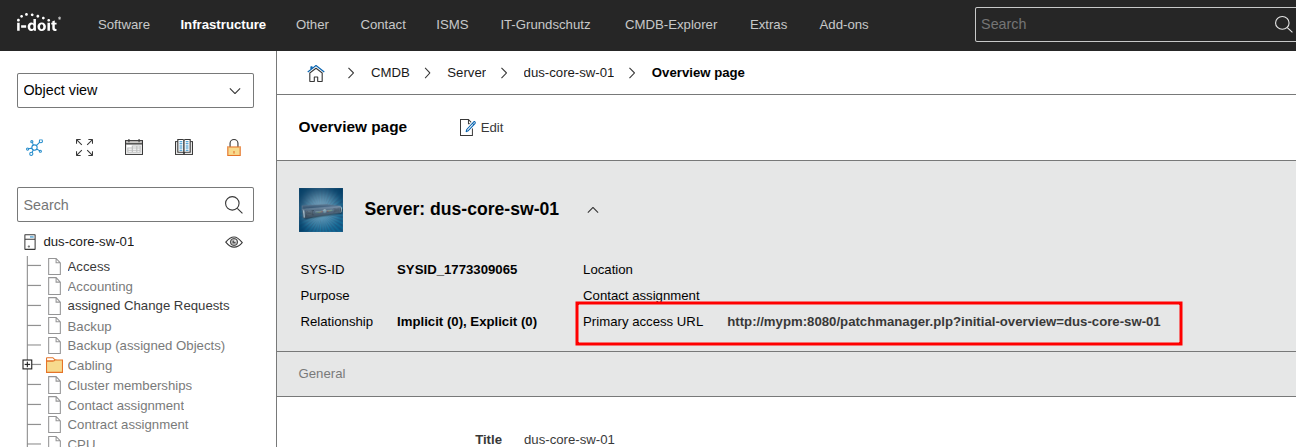Open Contract assignment tree category

pos(128,425)
